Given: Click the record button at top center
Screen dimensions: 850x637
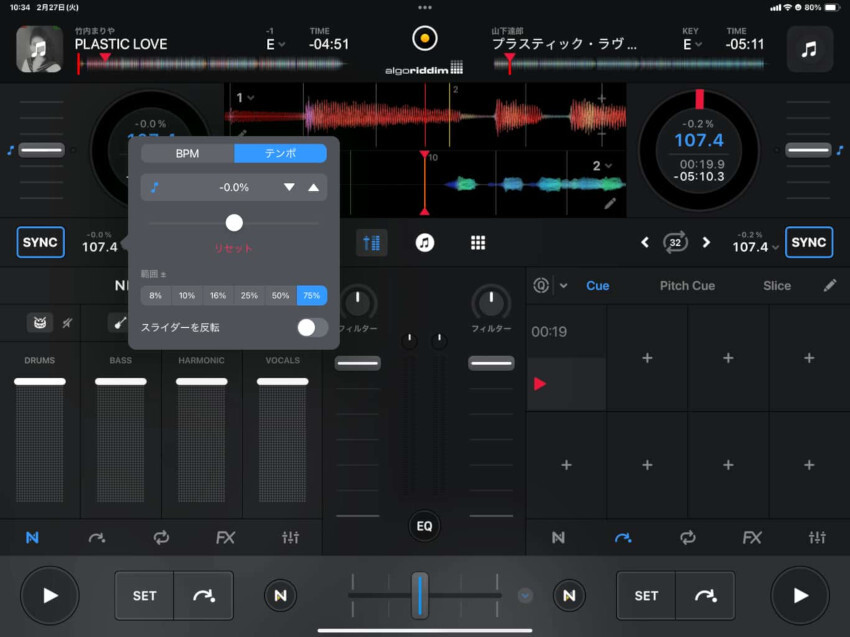Looking at the screenshot, I should [x=425, y=39].
